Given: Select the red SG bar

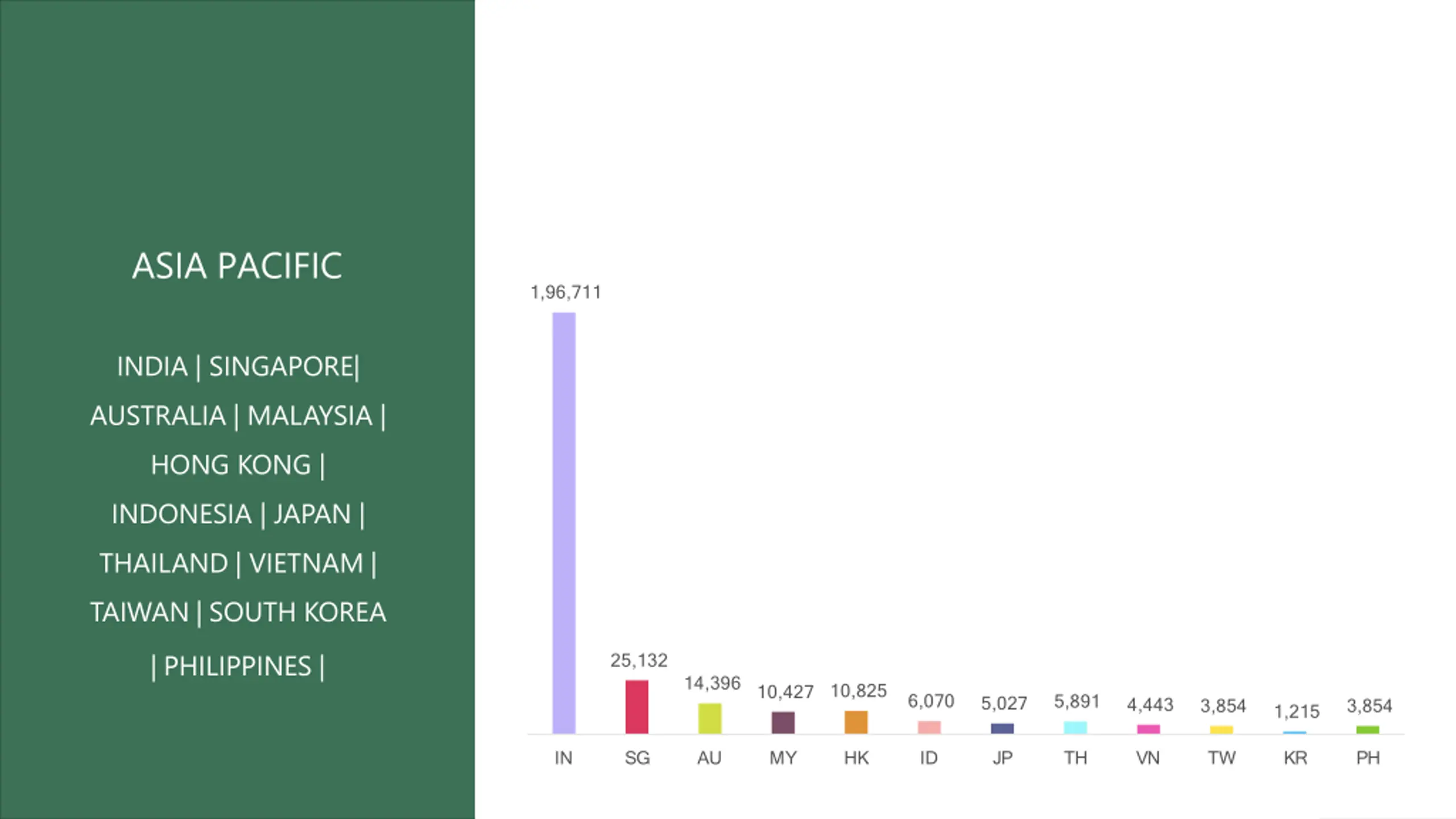Looking at the screenshot, I should 636,707.
